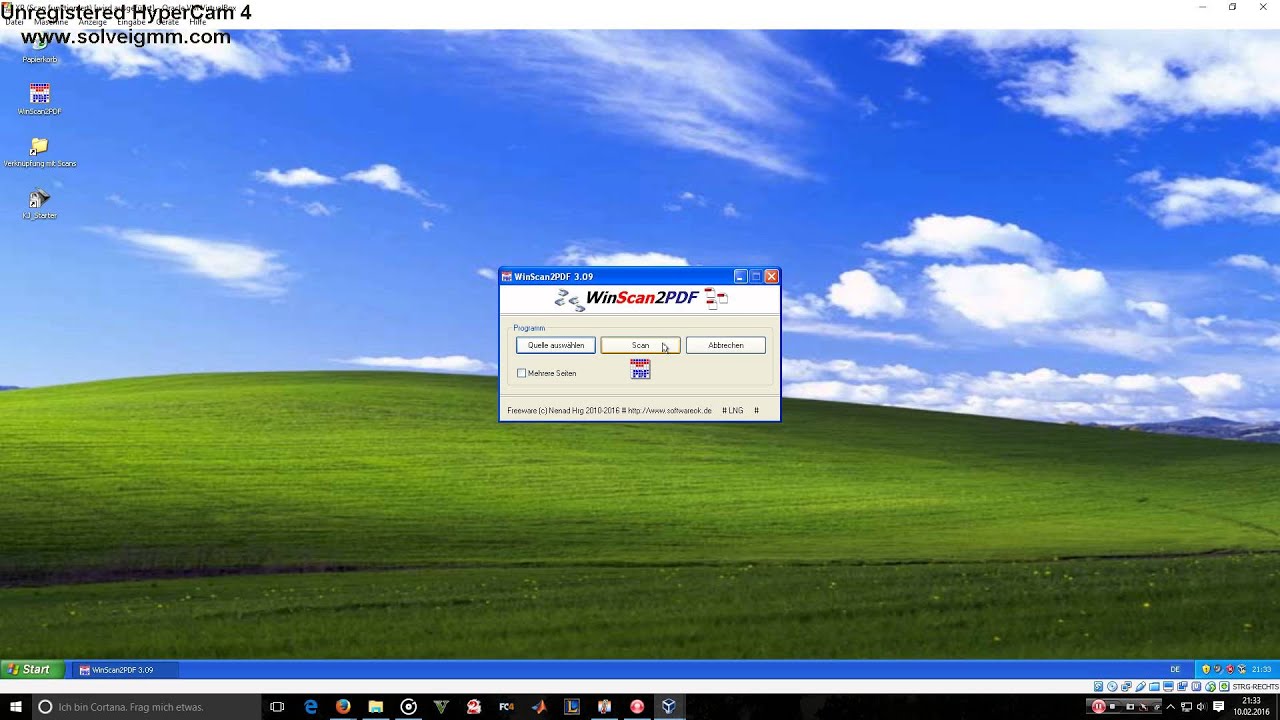The image size is (1280, 720).
Task: Enable the Mehrere Seiten checkbox
Action: click(x=521, y=373)
